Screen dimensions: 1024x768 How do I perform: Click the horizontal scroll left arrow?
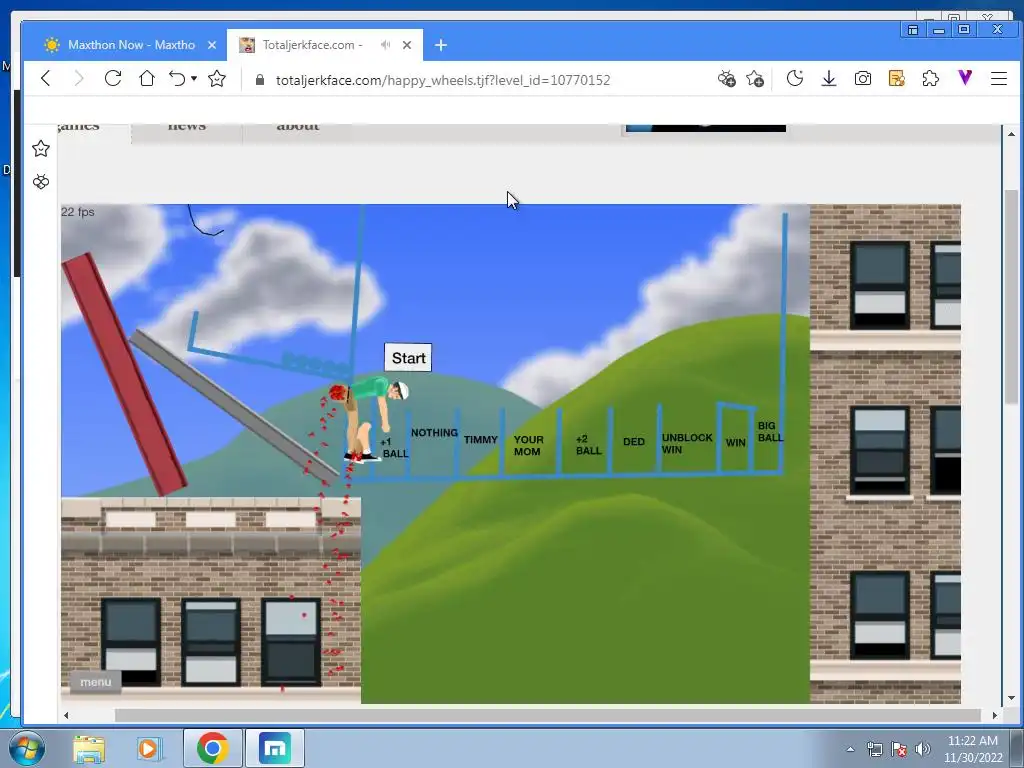pyautogui.click(x=66, y=716)
